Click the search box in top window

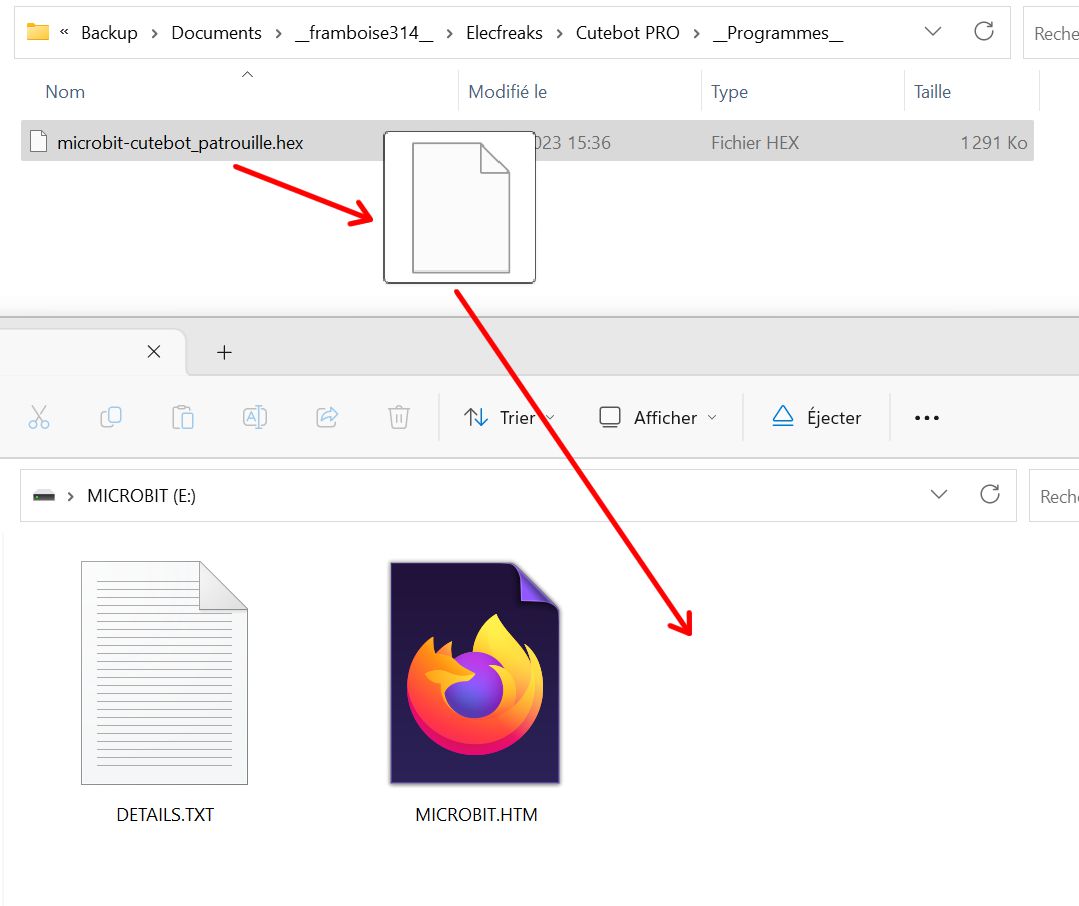click(x=1051, y=33)
